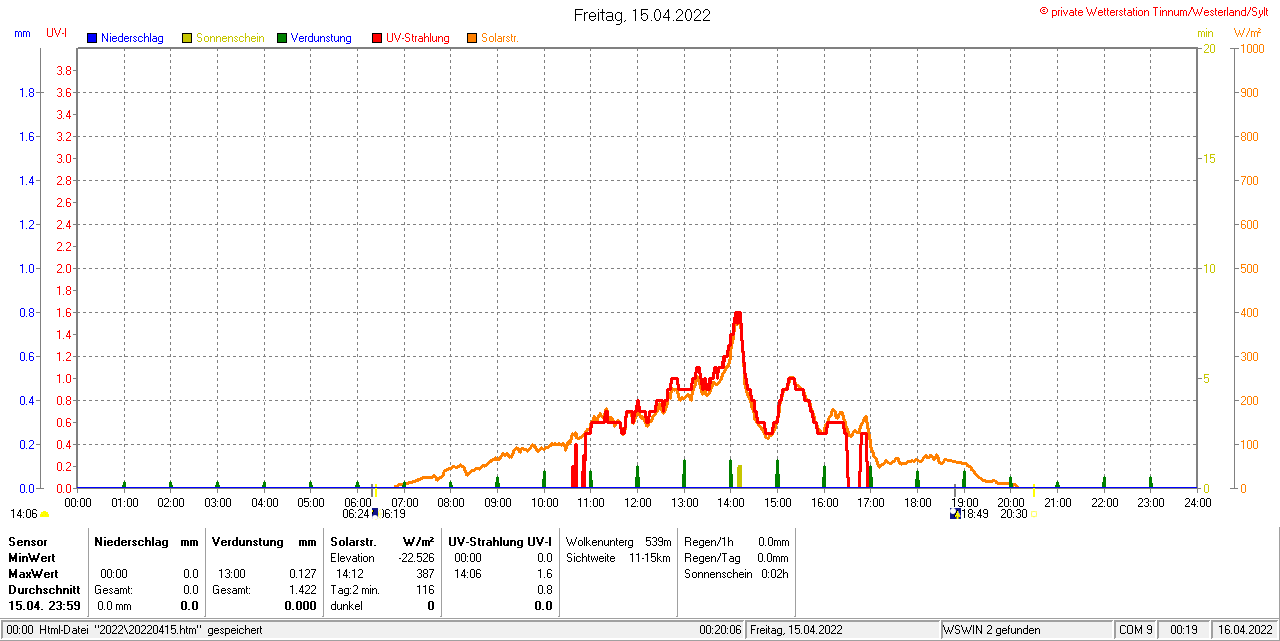
Task: Select the Solarstr. legend label above the chart
Action: 499,38
